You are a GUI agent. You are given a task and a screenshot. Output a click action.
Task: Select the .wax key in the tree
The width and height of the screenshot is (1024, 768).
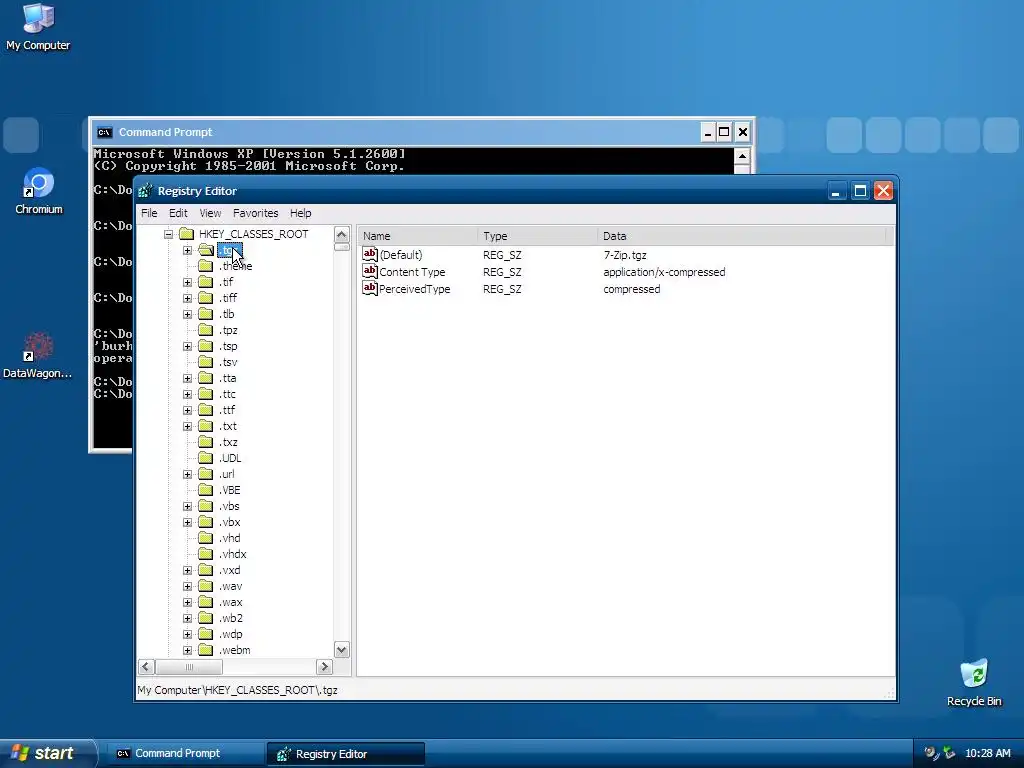pyautogui.click(x=231, y=602)
